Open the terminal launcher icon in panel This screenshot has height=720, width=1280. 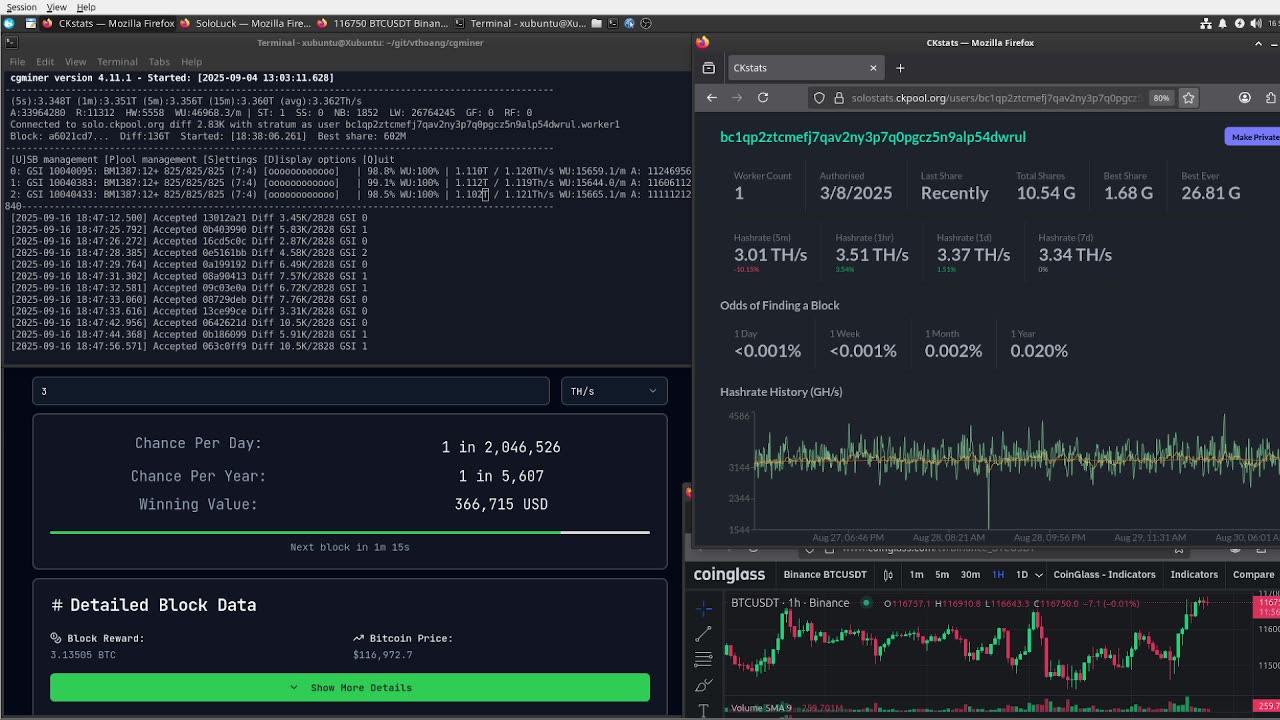(613, 23)
